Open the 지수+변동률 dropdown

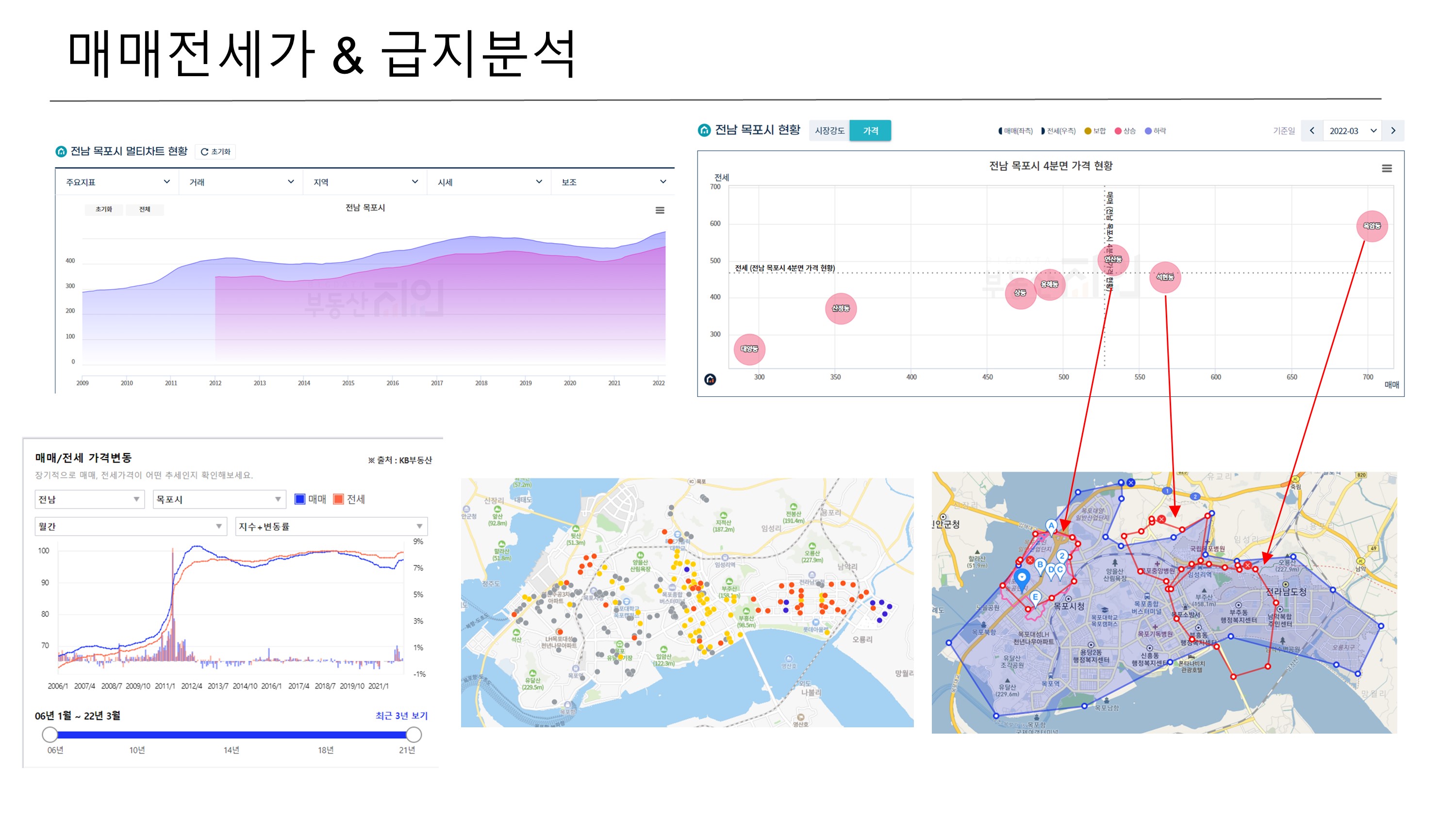[x=331, y=526]
